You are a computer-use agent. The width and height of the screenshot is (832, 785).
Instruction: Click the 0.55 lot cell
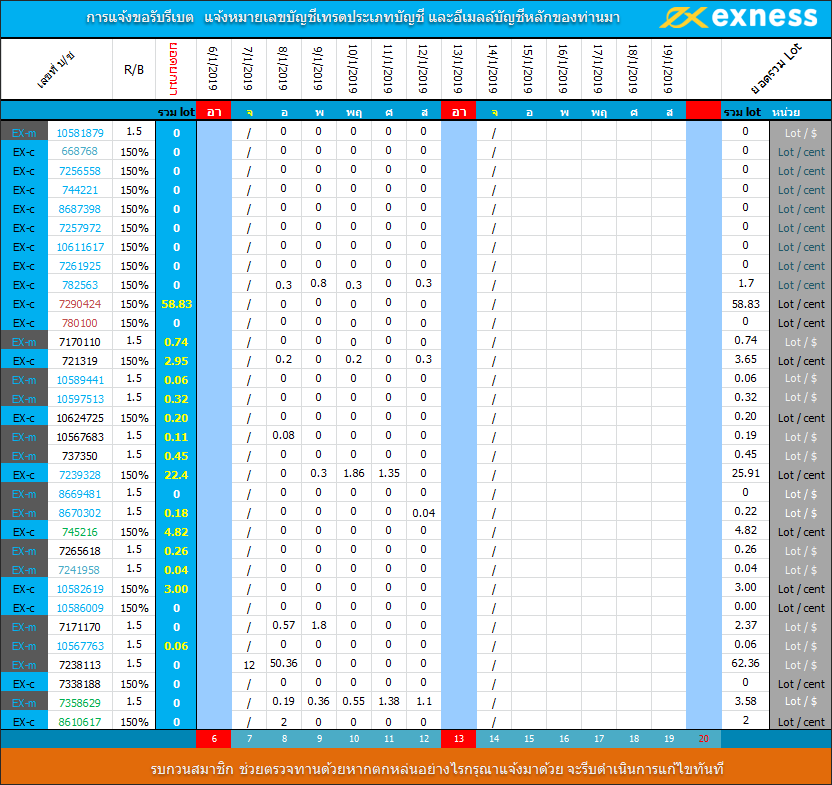pos(353,702)
